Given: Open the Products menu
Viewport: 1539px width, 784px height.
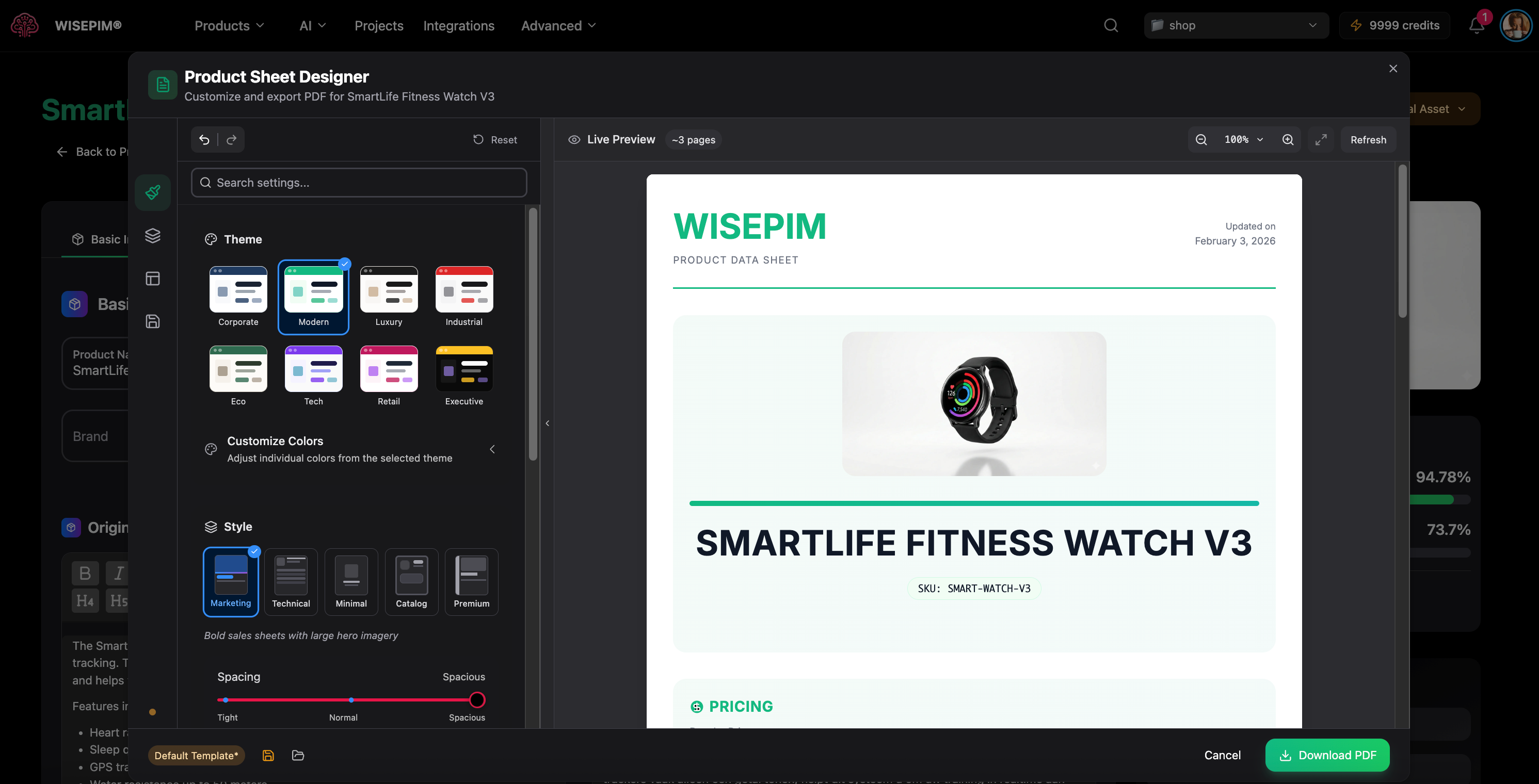Looking at the screenshot, I should [x=230, y=26].
